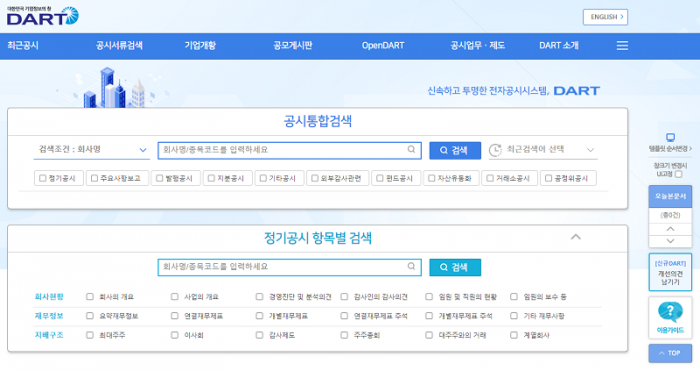The width and height of the screenshot is (700, 371).
Task: Check the 공정위공시 checkbox
Action: click(x=548, y=178)
